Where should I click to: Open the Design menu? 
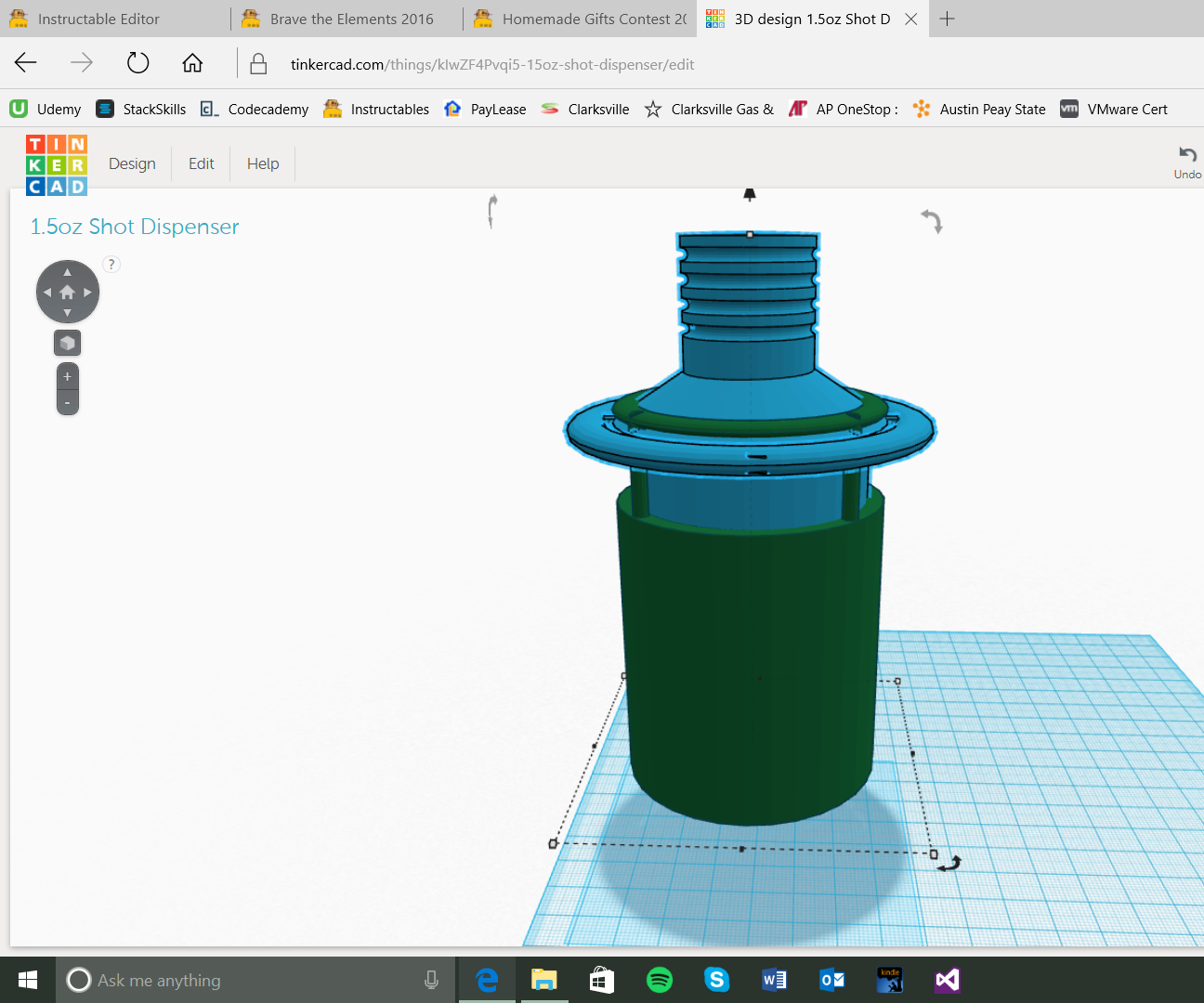132,163
